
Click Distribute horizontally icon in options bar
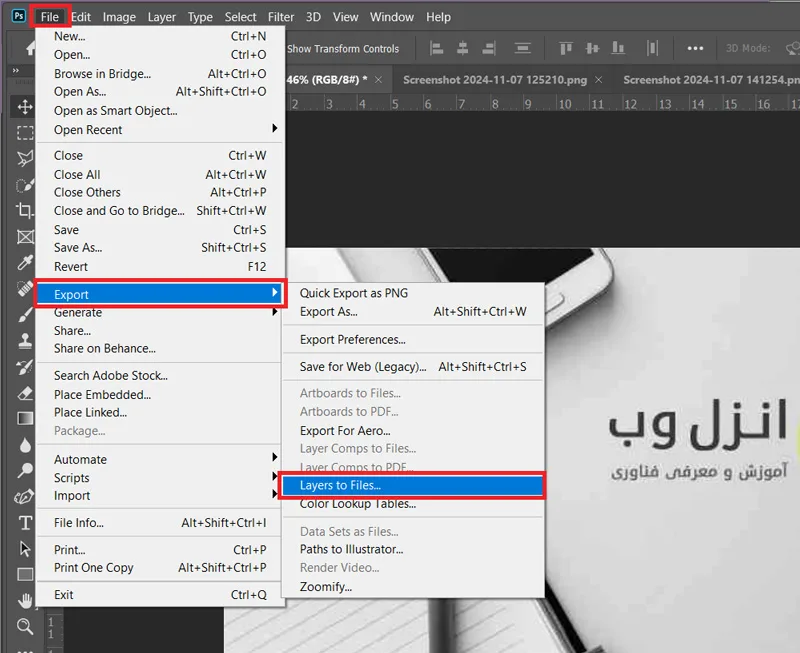pyautogui.click(x=652, y=48)
